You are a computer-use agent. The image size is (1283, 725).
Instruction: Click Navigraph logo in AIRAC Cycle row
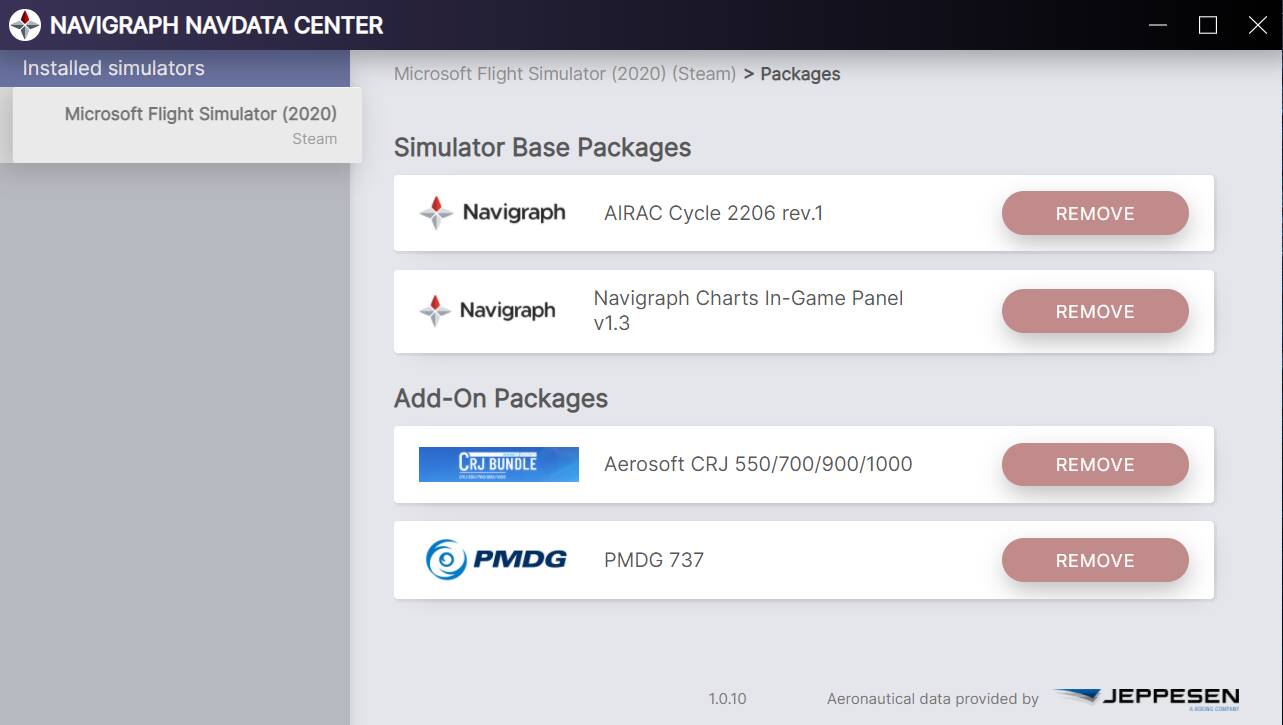[x=492, y=213]
